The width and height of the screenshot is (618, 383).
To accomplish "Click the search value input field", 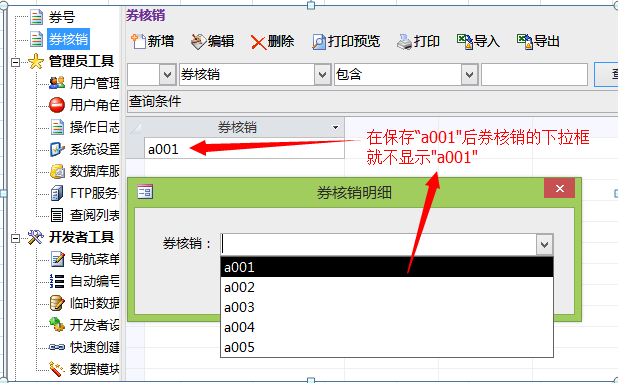I will pyautogui.click(x=534, y=74).
